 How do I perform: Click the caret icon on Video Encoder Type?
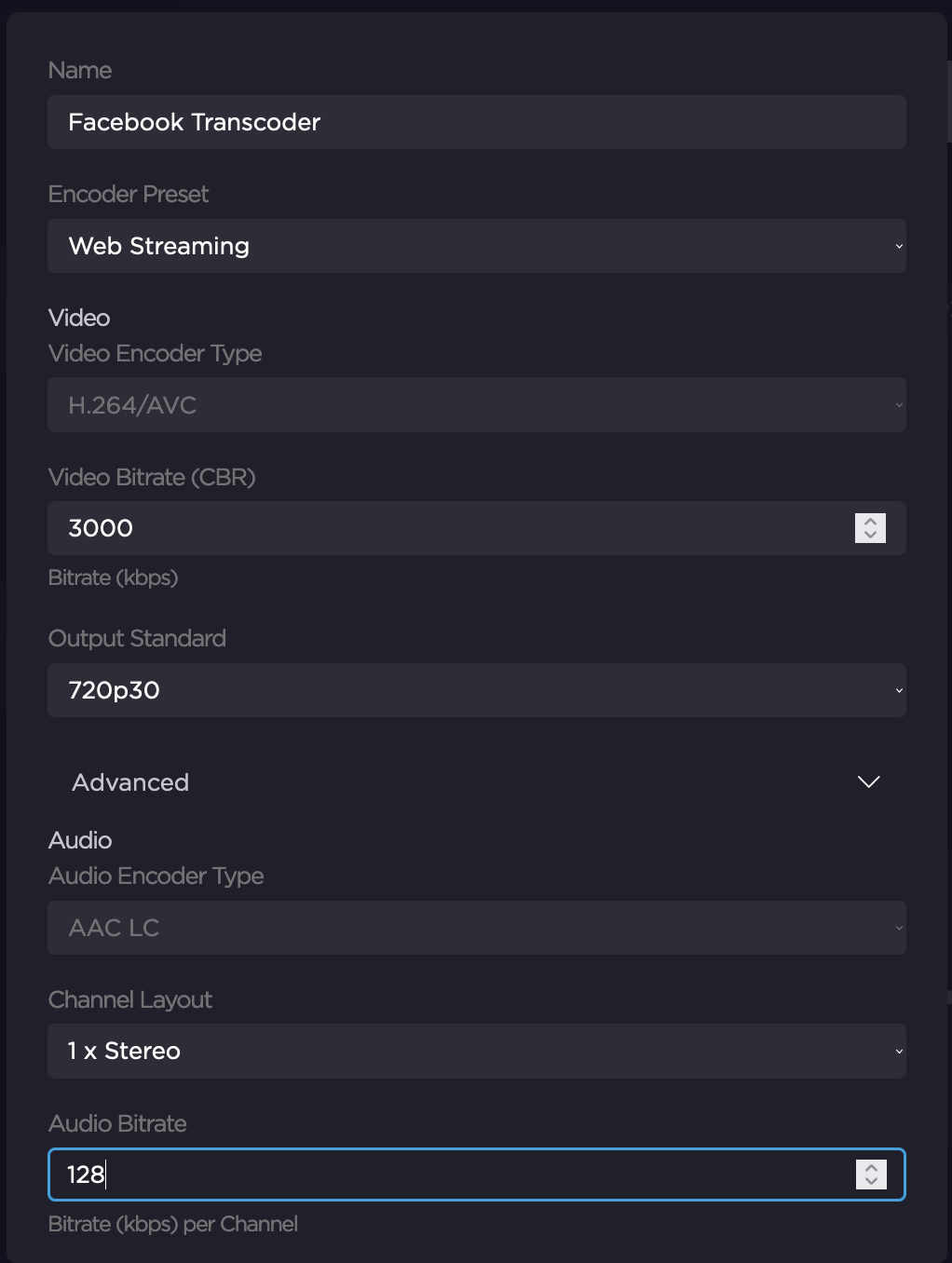point(899,405)
